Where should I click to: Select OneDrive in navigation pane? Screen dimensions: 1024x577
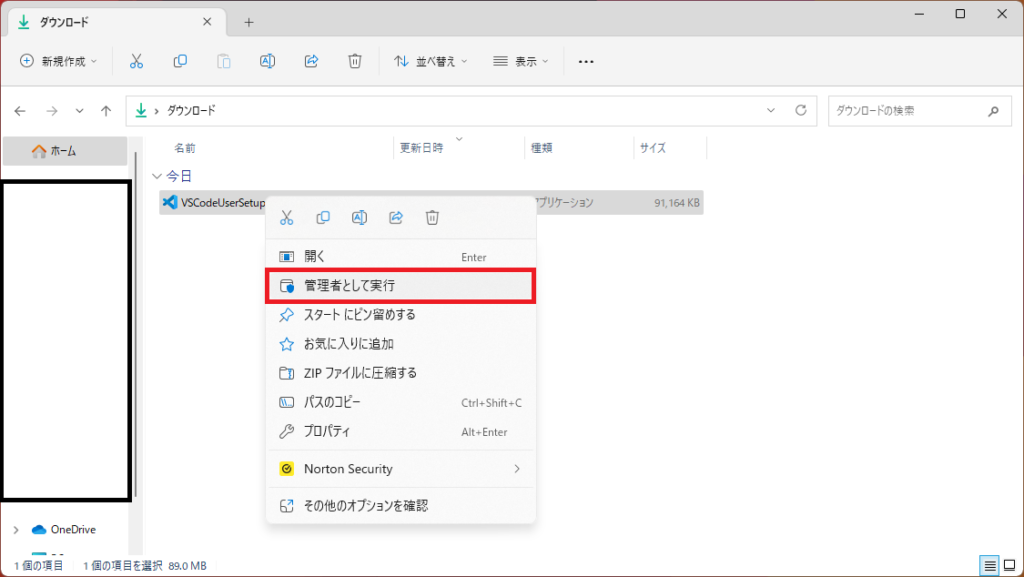73,529
